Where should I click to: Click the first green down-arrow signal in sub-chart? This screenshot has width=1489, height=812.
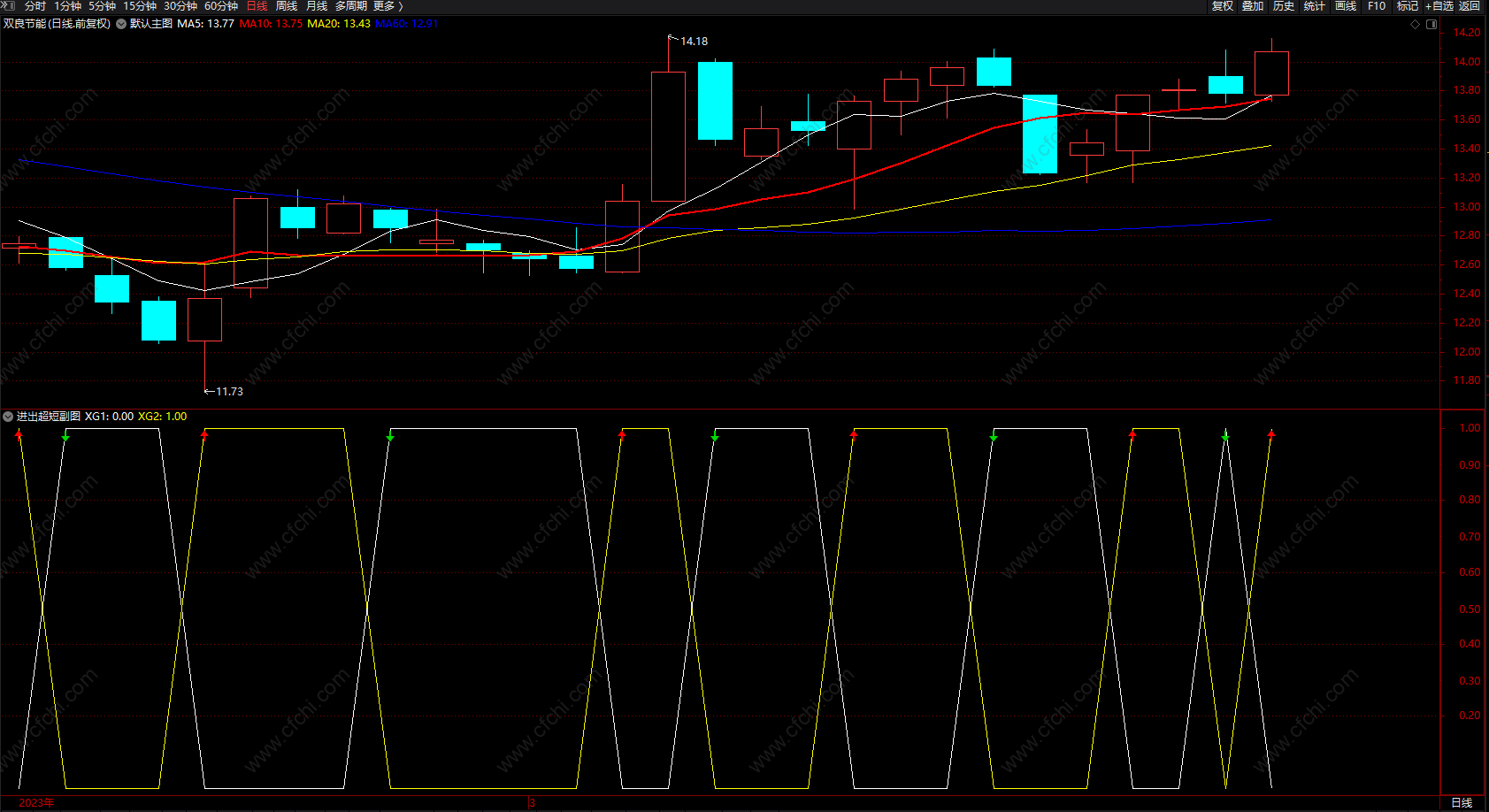coord(65,437)
